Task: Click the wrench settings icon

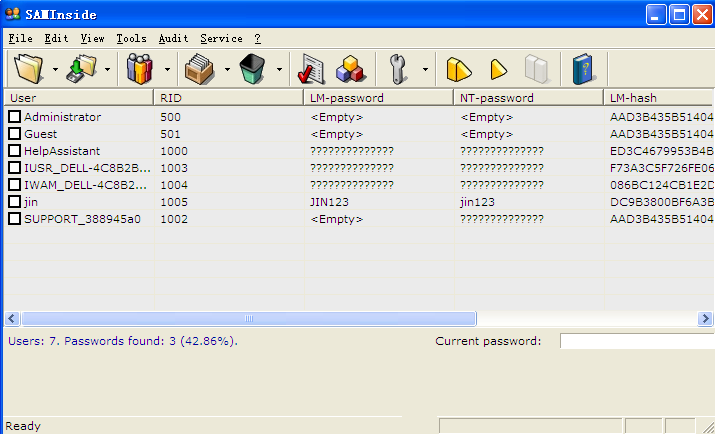Action: coord(398,69)
